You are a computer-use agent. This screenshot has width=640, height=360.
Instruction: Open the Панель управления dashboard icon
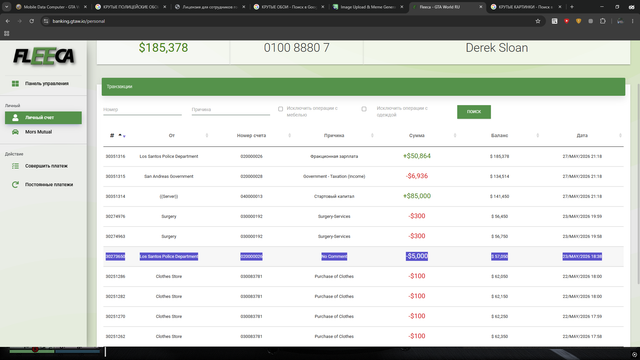[15, 84]
